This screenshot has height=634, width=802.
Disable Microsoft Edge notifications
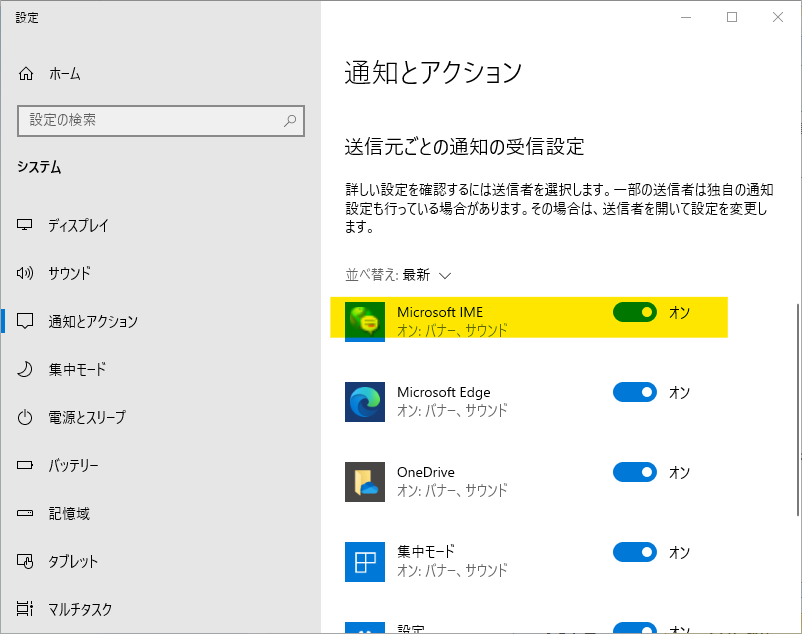point(634,392)
